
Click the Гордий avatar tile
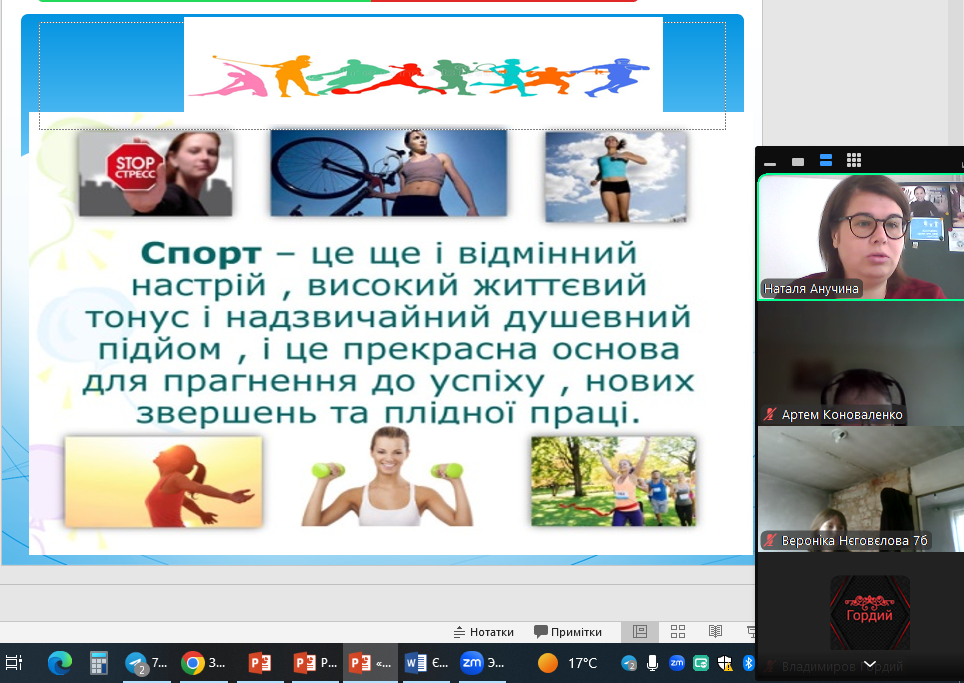click(869, 612)
